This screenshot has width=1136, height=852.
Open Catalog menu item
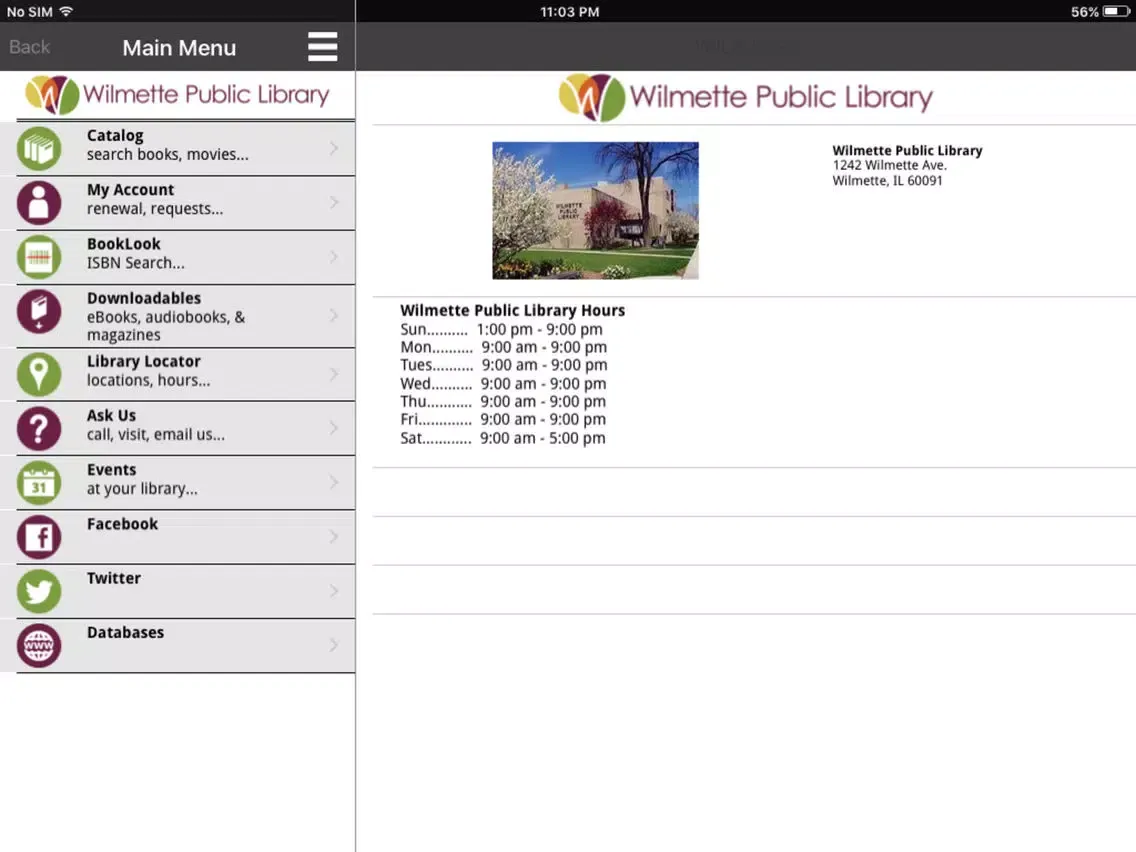[178, 149]
